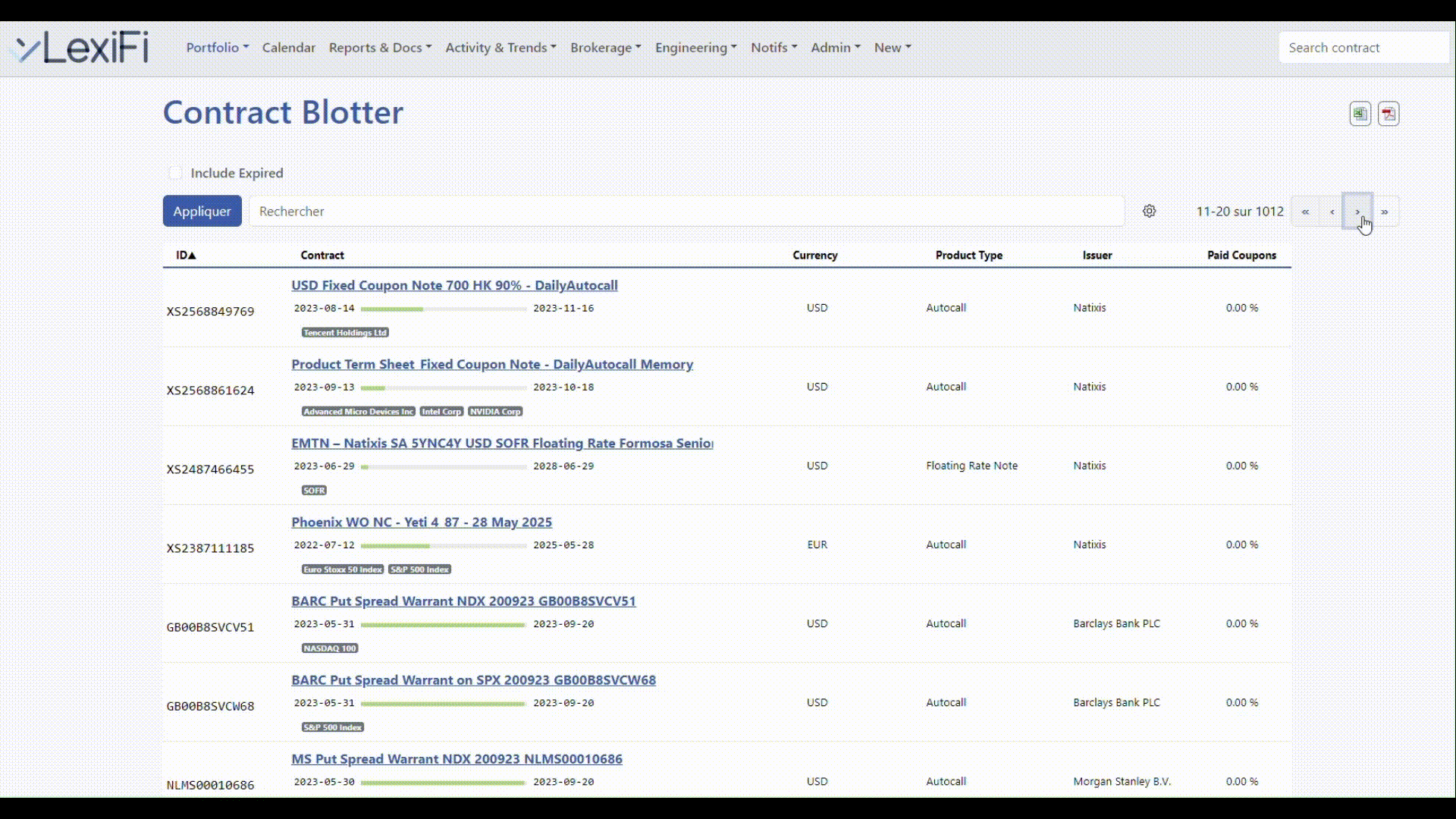The width and height of the screenshot is (1456, 819).
Task: Select ID NLMS00010686
Action: tap(210, 784)
